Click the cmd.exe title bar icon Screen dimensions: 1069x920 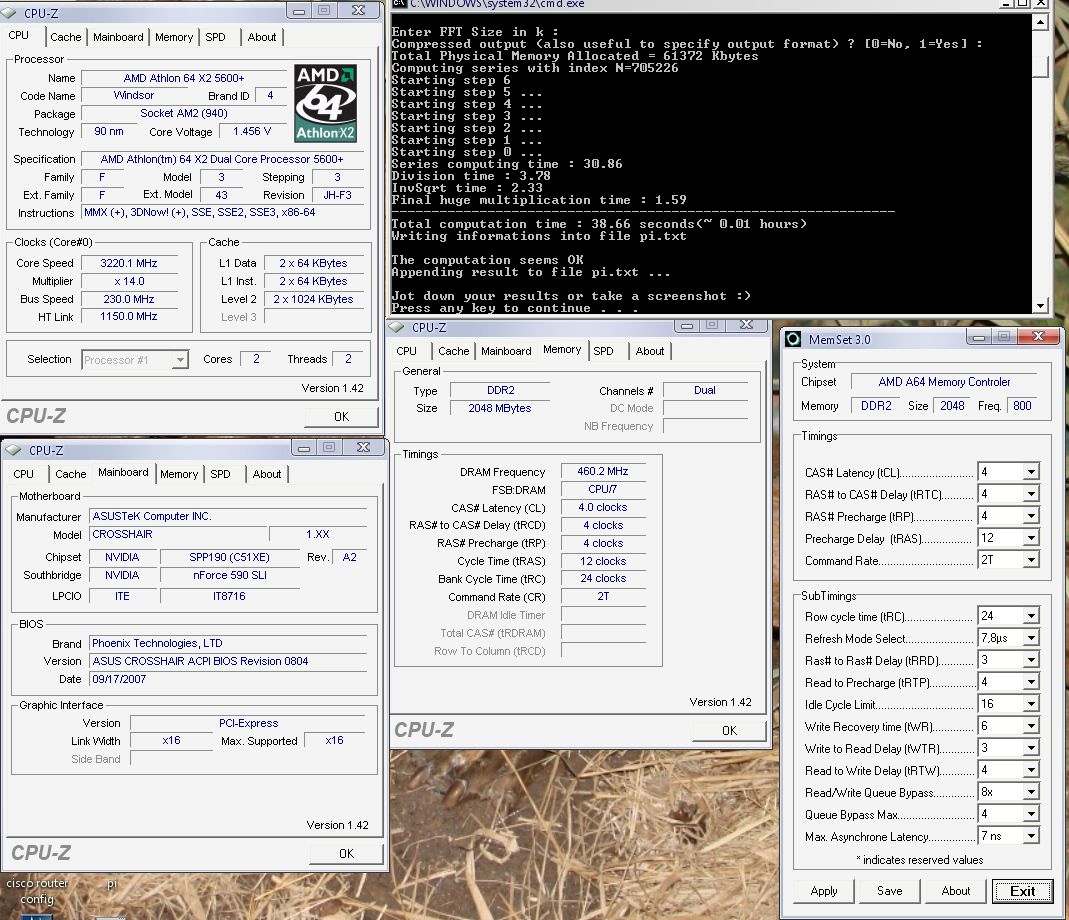click(400, 3)
